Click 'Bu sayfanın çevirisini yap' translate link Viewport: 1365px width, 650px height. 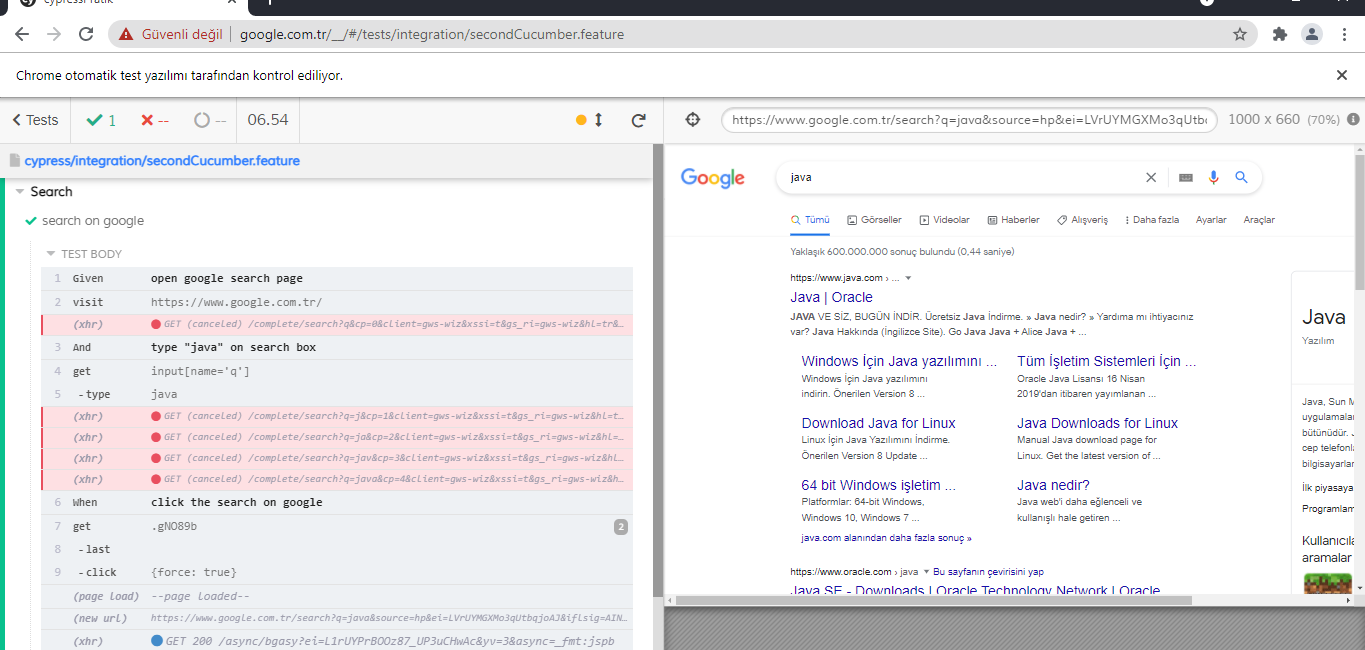click(x=988, y=572)
